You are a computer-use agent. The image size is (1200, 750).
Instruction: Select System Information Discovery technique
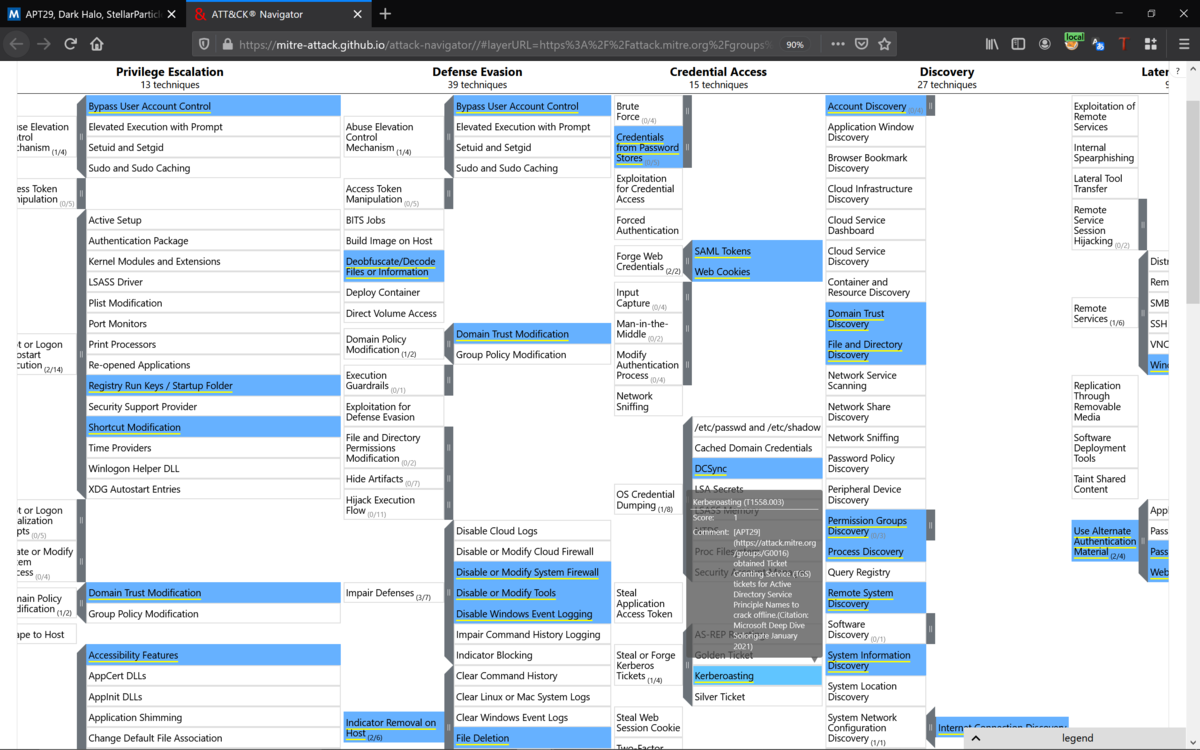pyautogui.click(x=876, y=660)
